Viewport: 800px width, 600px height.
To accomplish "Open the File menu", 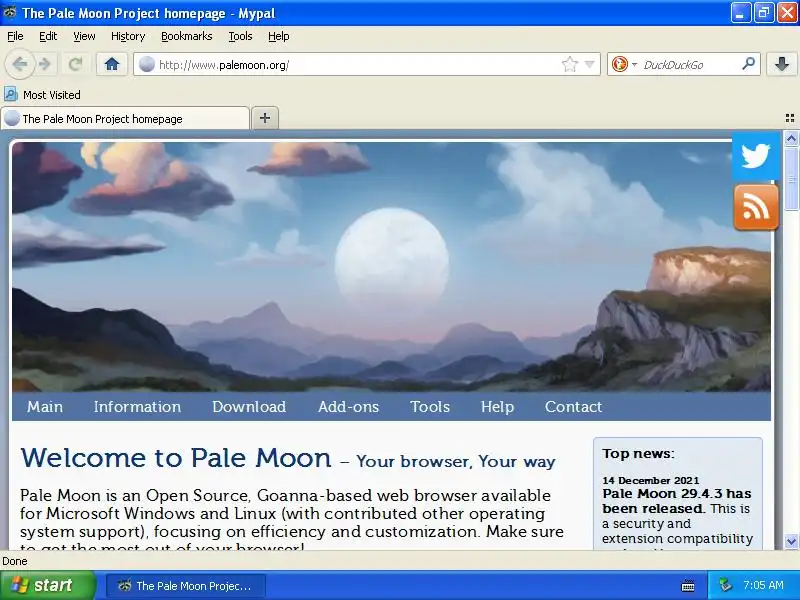I will [15, 36].
